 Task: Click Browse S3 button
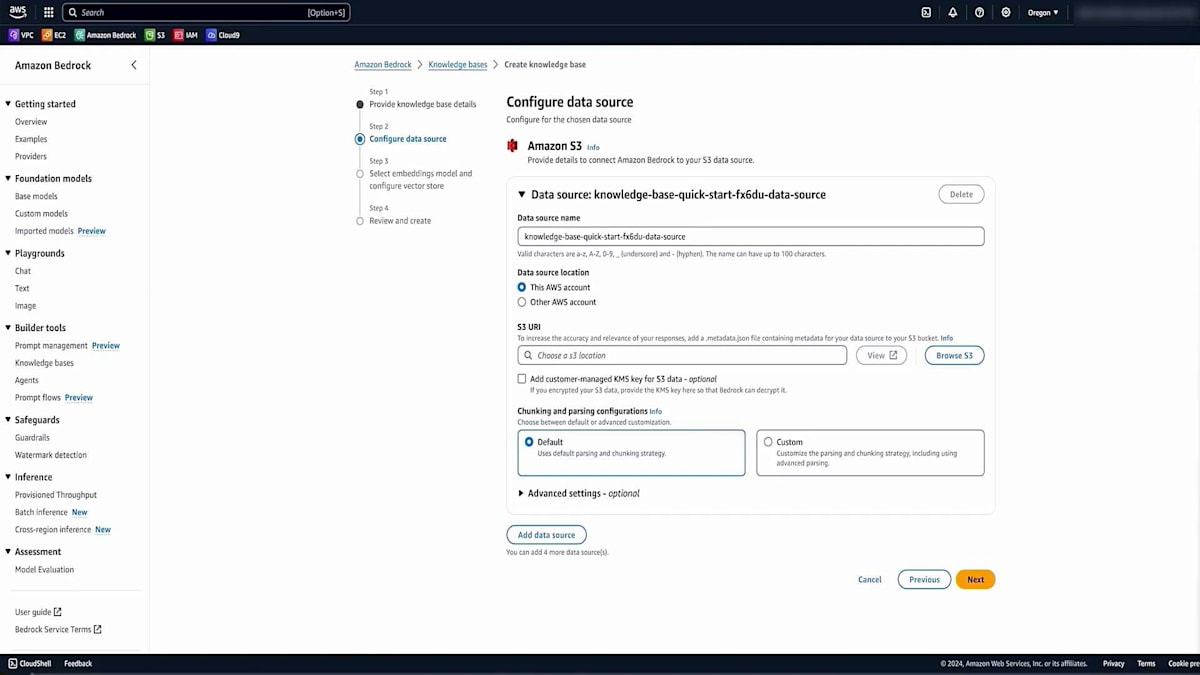[x=954, y=356]
